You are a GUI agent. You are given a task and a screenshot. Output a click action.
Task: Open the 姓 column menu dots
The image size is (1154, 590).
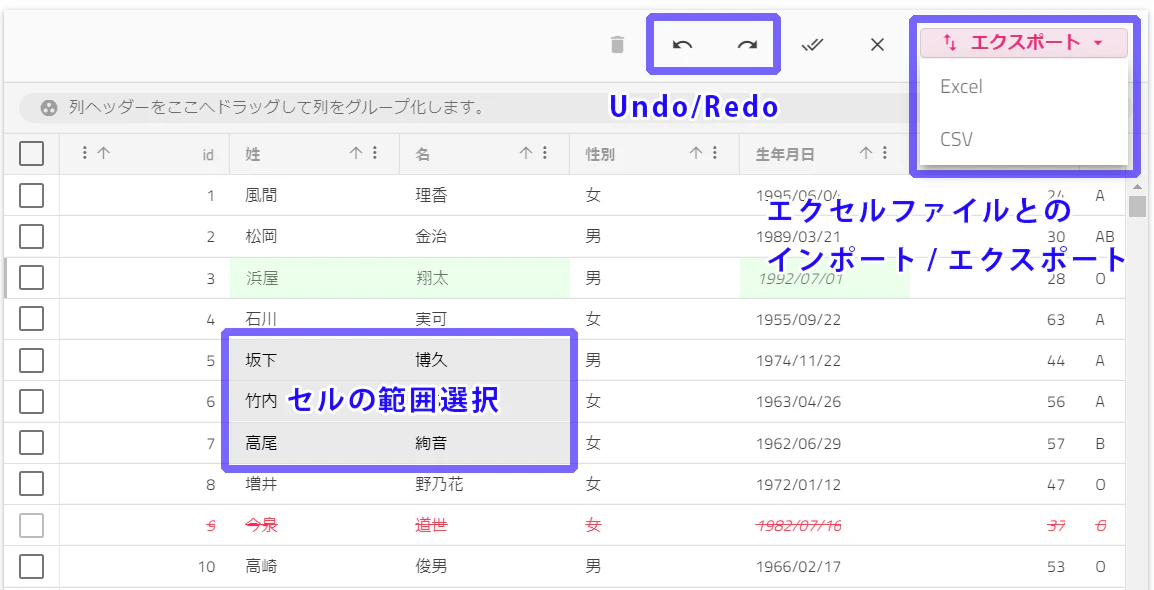[x=375, y=153]
